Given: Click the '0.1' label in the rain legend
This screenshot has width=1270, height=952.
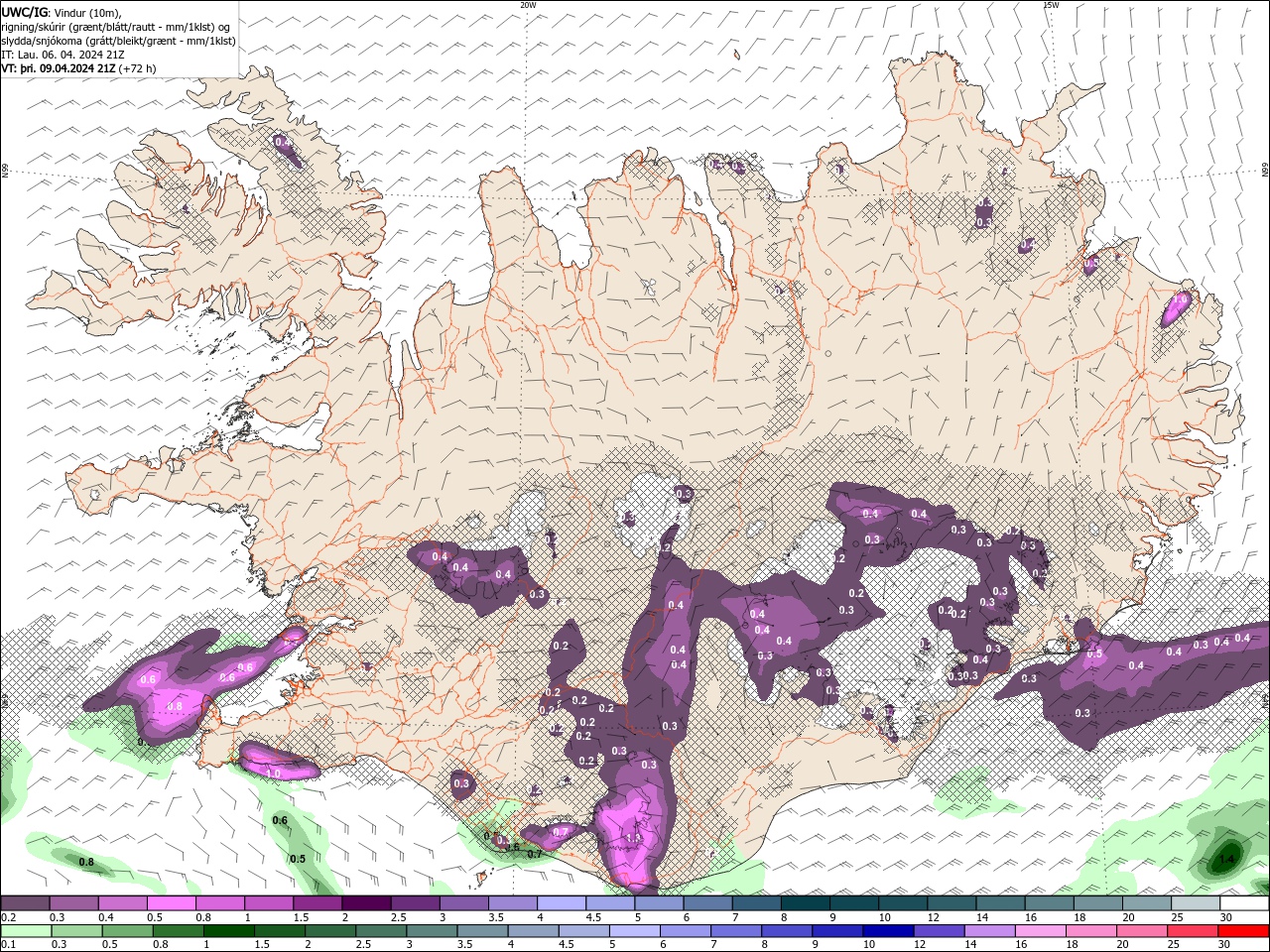Looking at the screenshot, I should point(8,945).
